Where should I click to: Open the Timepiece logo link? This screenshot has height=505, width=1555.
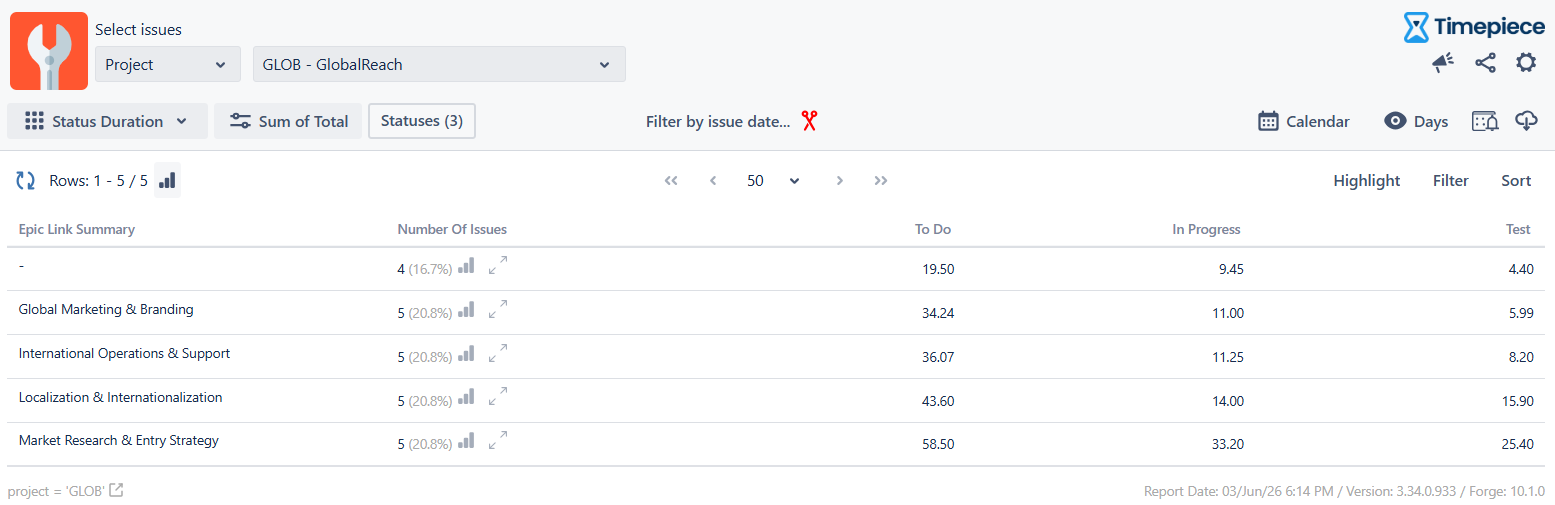pos(1474,27)
